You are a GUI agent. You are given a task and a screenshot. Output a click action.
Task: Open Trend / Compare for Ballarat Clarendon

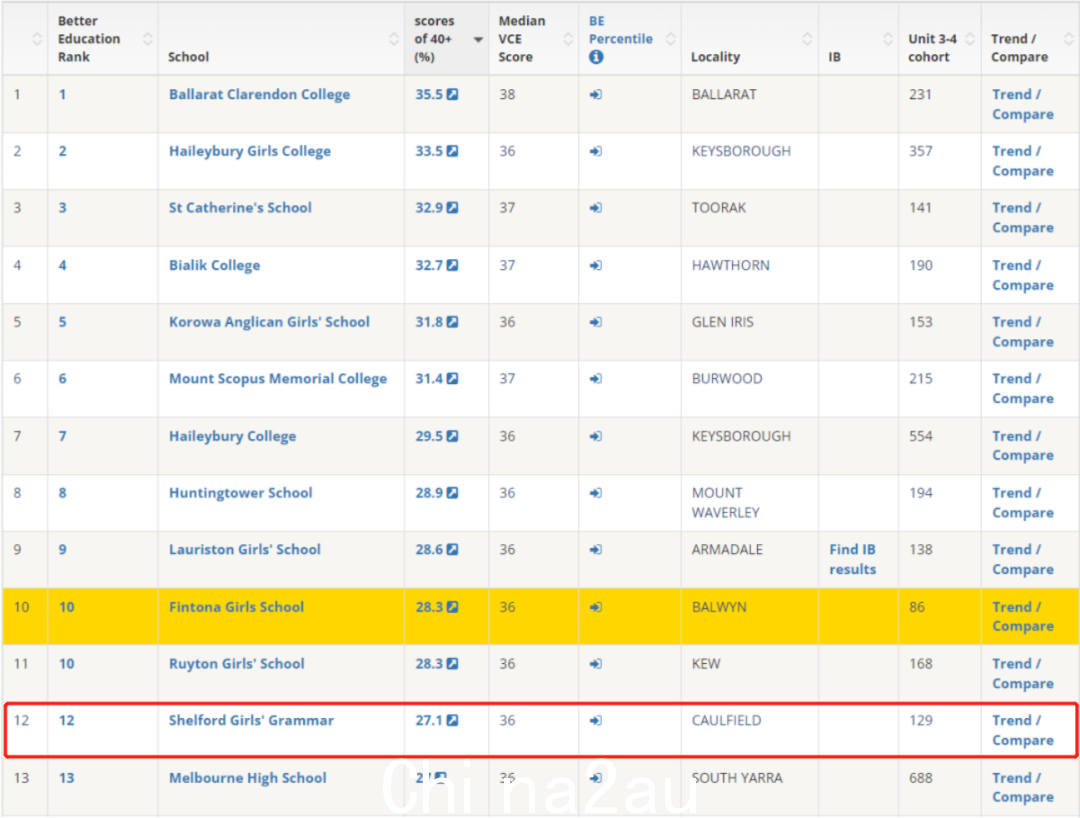point(1023,104)
